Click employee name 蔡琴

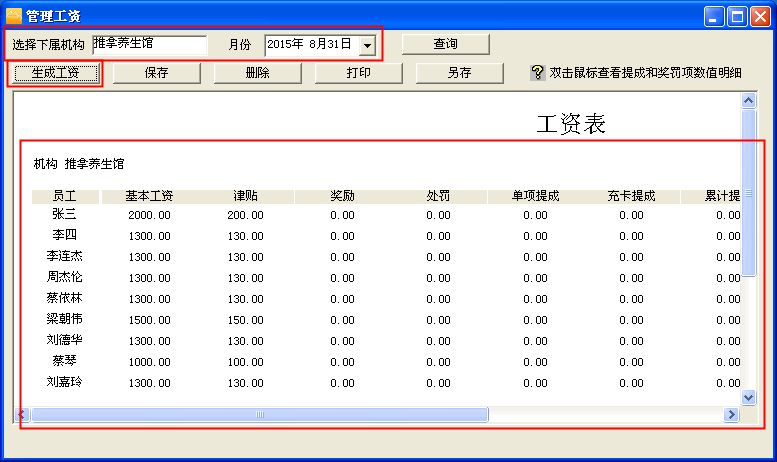[x=64, y=361]
